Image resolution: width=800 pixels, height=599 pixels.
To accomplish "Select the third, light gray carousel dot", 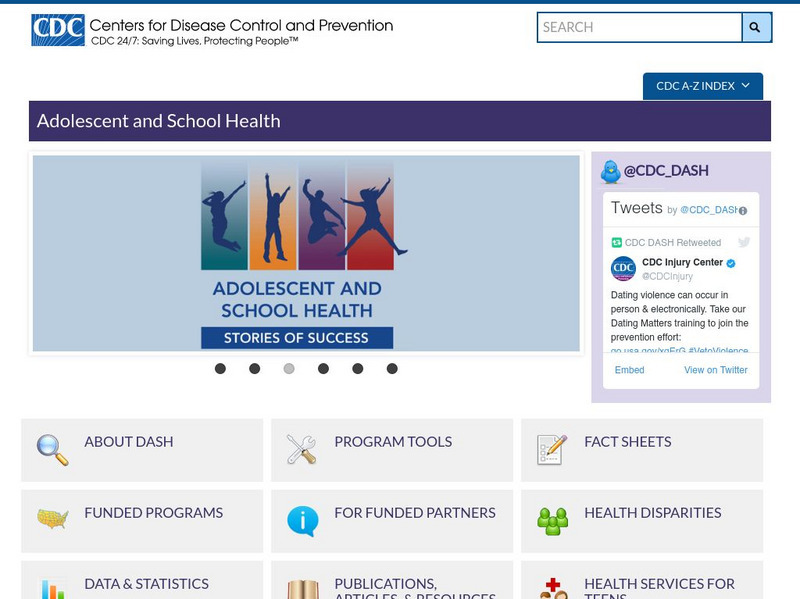I will tap(289, 368).
